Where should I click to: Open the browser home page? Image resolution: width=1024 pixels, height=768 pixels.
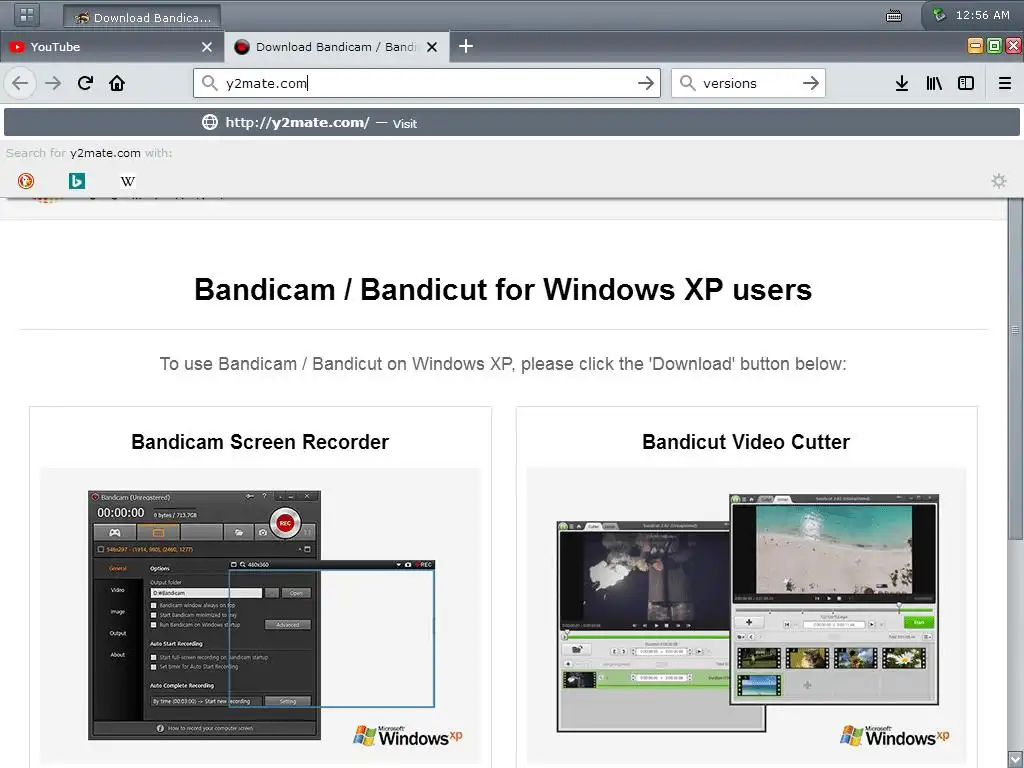117,83
